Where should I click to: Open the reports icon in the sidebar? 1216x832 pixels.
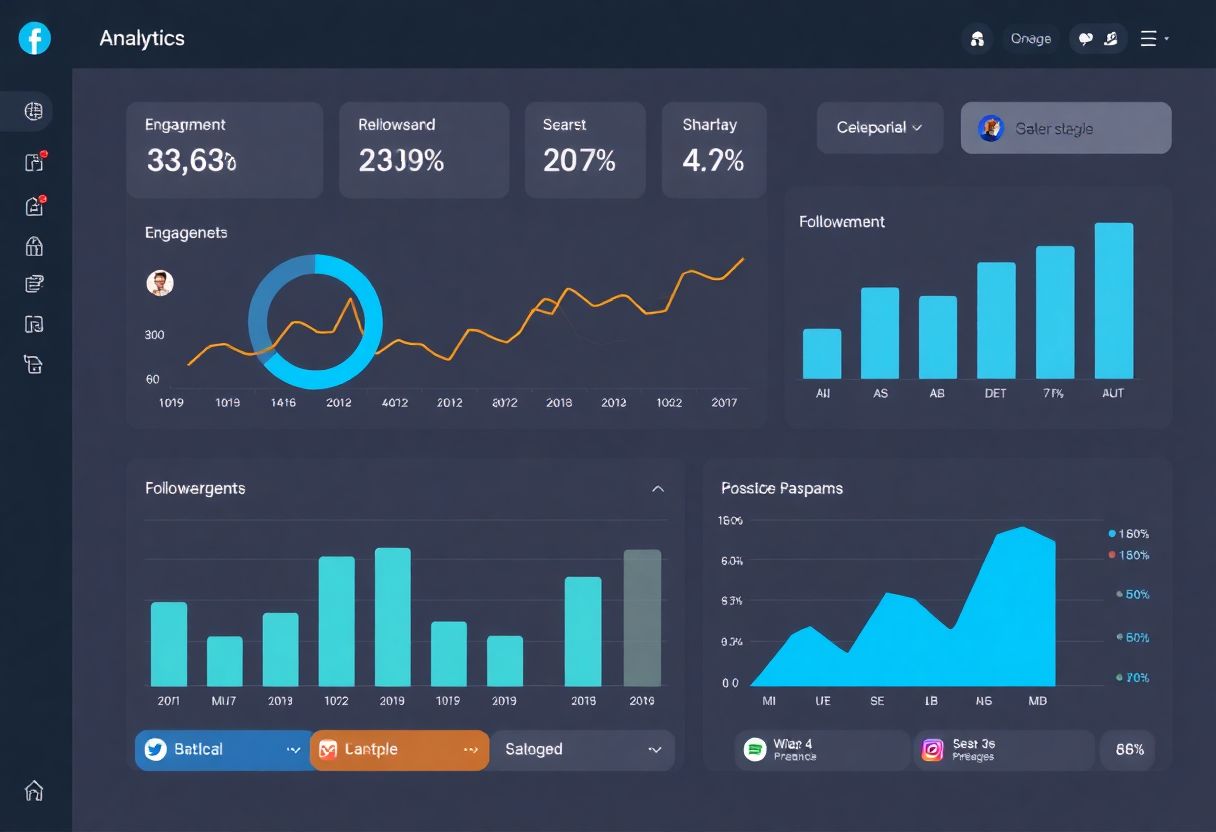coord(34,283)
